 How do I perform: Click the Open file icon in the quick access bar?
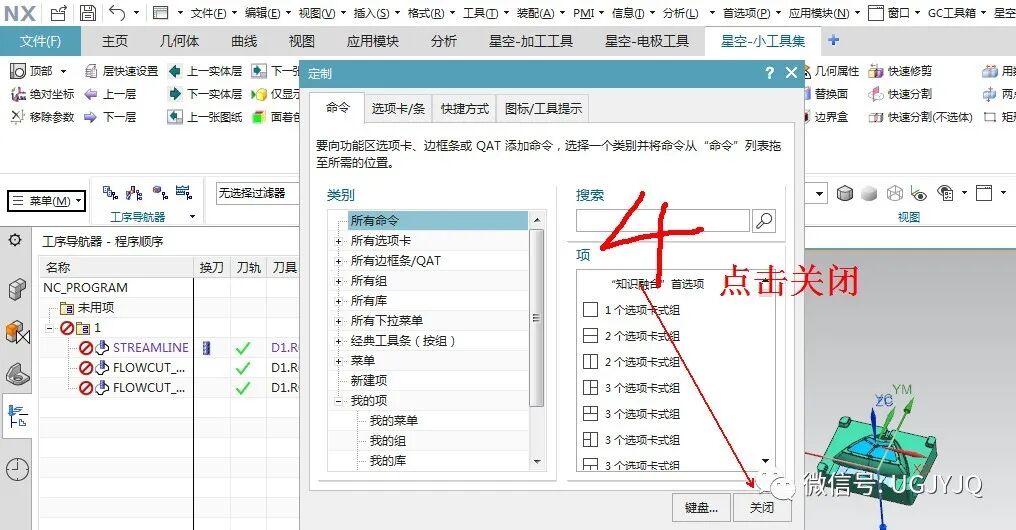click(59, 12)
